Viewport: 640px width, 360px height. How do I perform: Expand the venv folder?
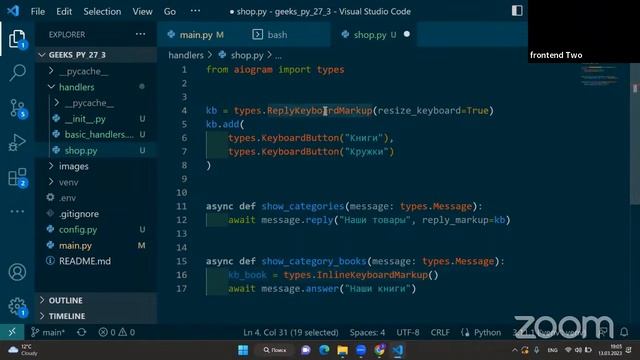pos(68,182)
